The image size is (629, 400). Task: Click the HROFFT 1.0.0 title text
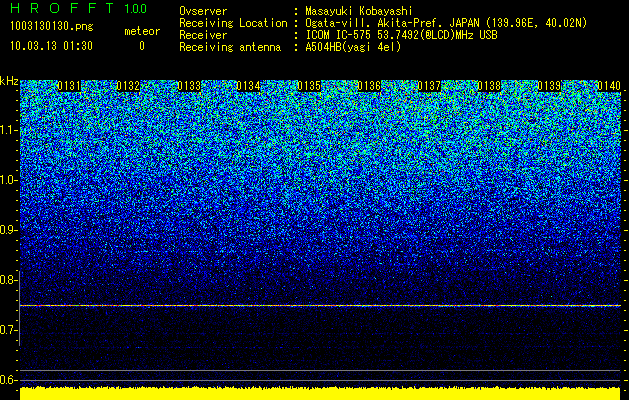[79, 8]
